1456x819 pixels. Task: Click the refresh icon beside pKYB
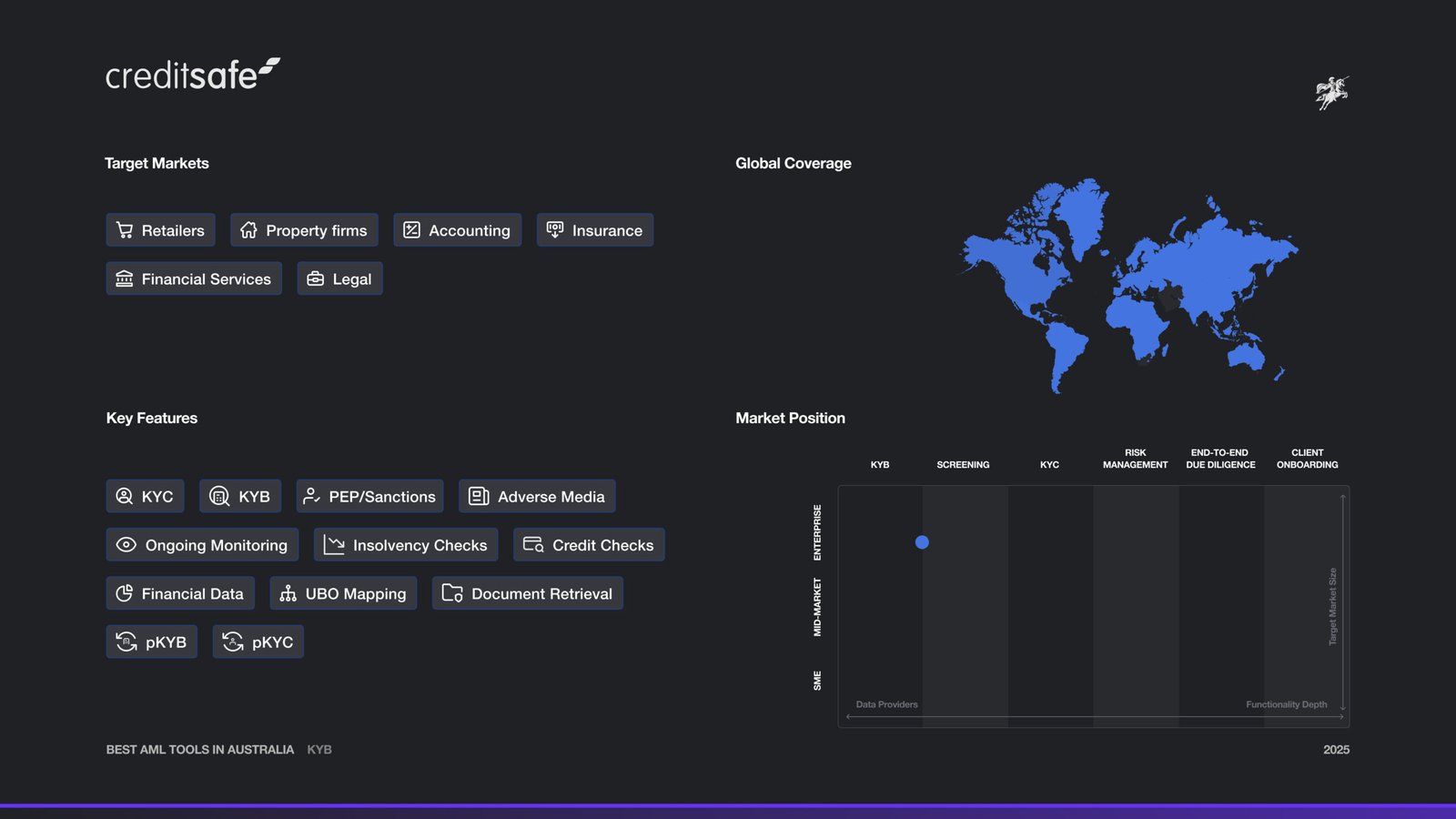pos(126,642)
